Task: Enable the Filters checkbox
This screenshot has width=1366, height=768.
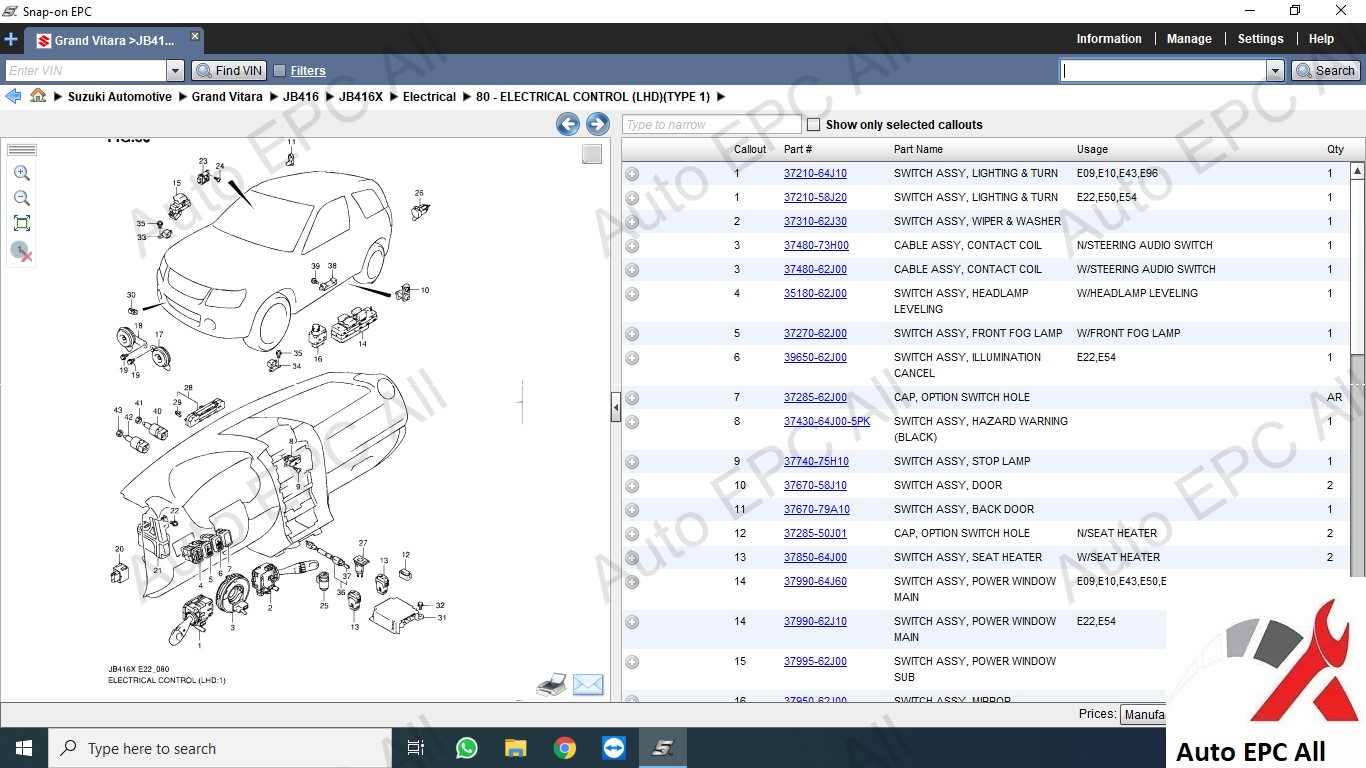Action: tap(279, 71)
